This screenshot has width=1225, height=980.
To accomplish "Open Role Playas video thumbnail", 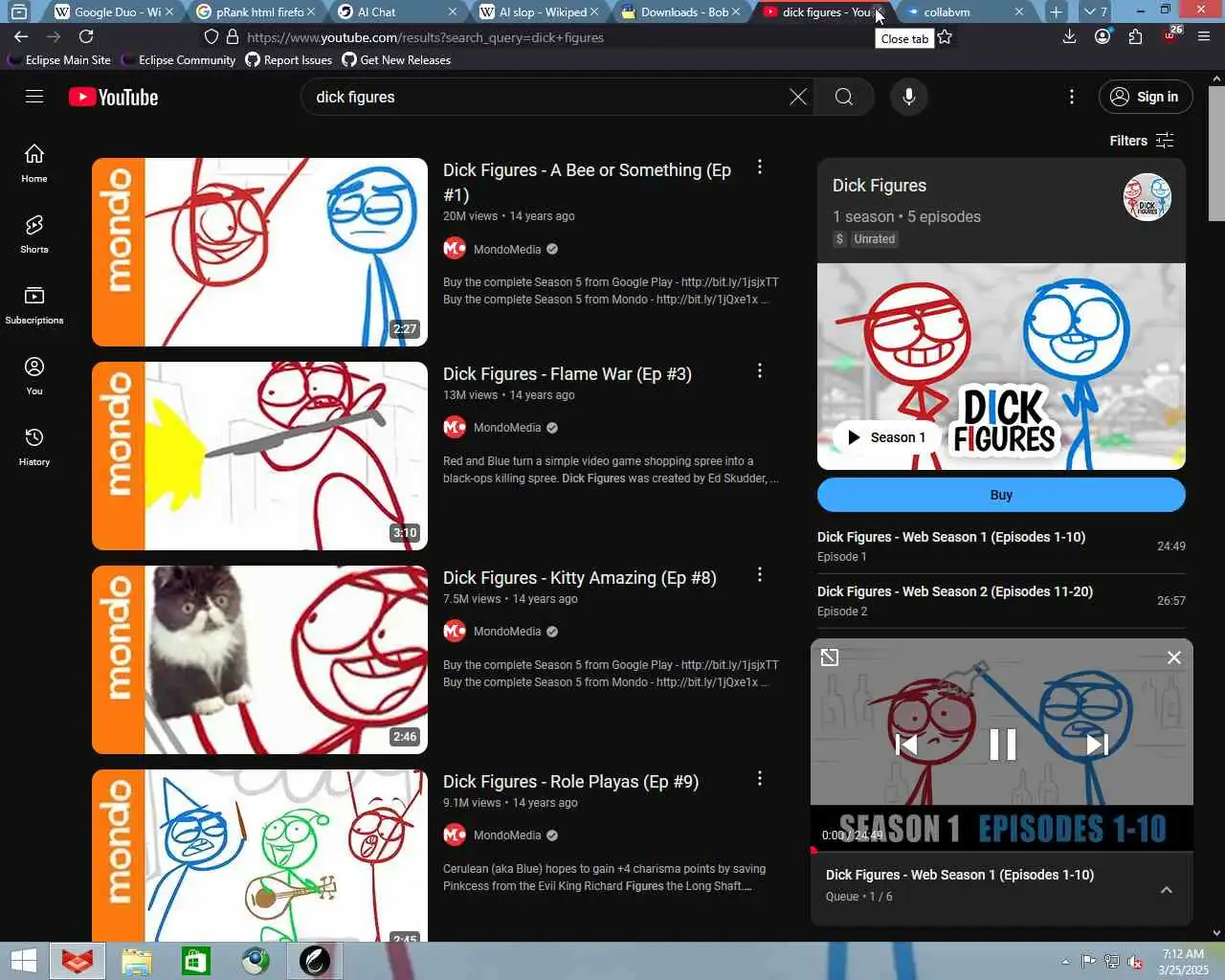I will (x=259, y=855).
